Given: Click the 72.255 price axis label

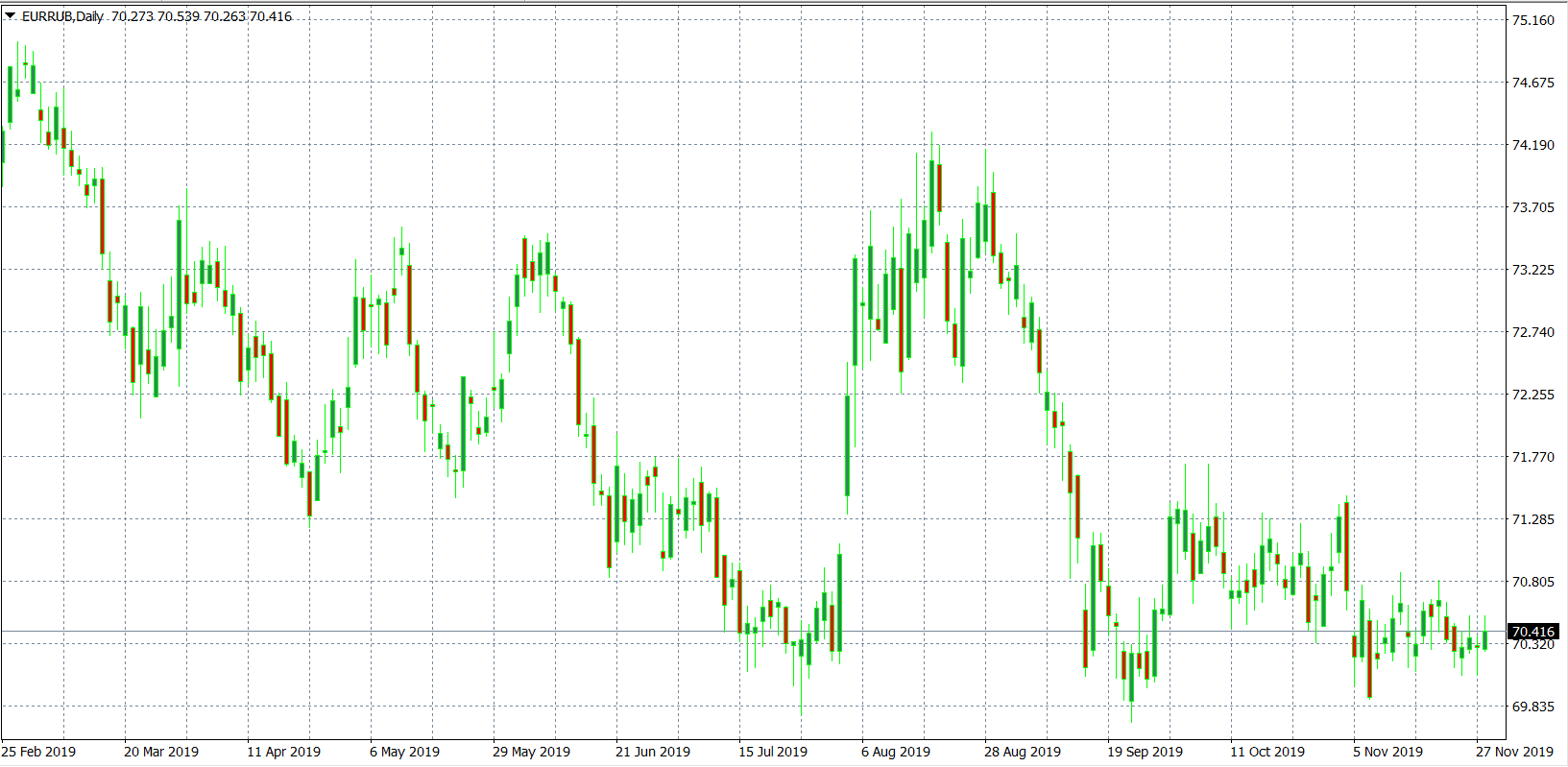Looking at the screenshot, I should click(x=1533, y=395).
